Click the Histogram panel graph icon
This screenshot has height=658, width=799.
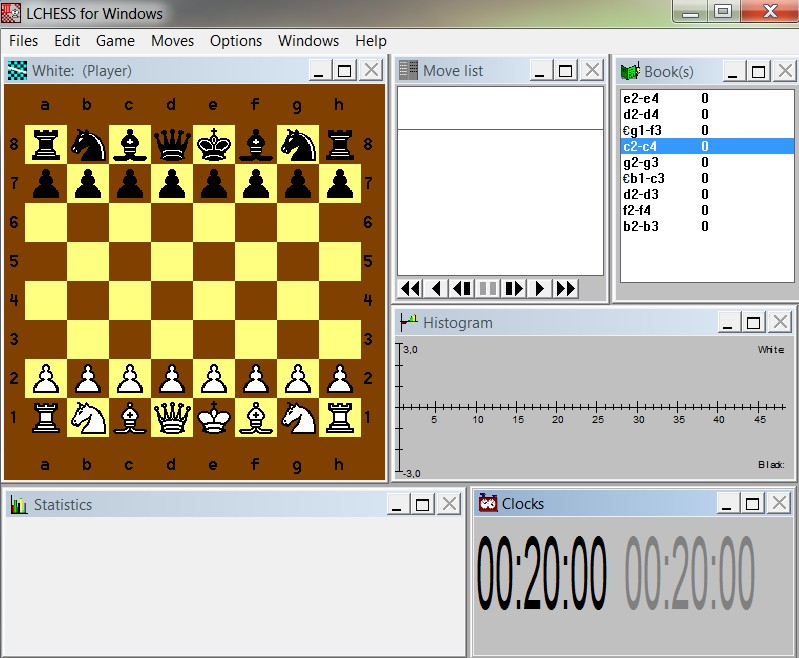[409, 322]
